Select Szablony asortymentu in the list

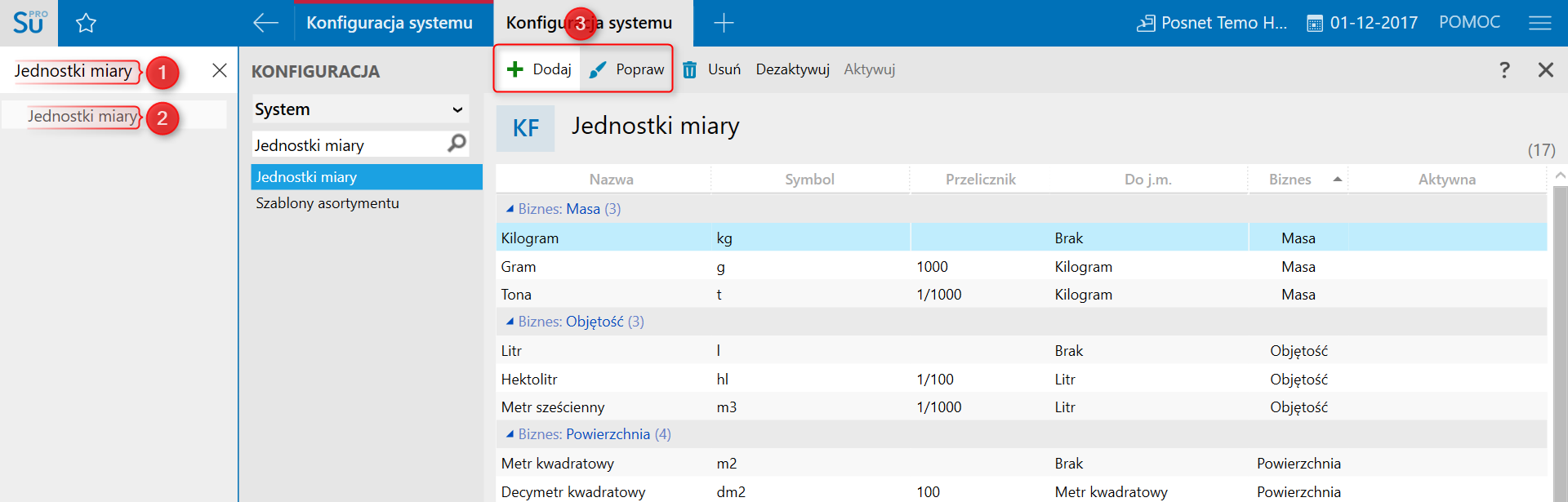click(327, 203)
